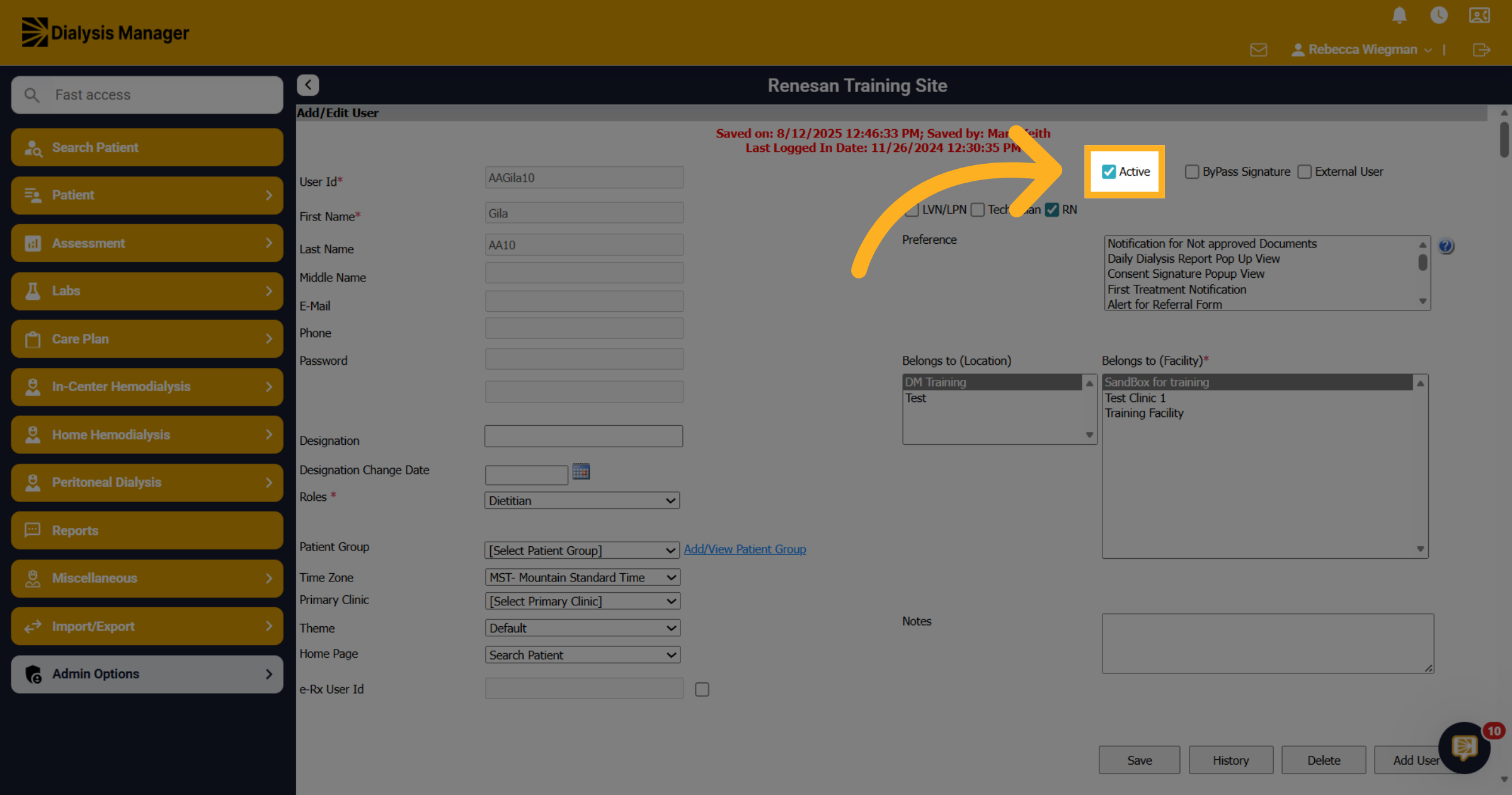Expand the Assessment sidebar menu
1512x795 pixels.
(x=147, y=243)
